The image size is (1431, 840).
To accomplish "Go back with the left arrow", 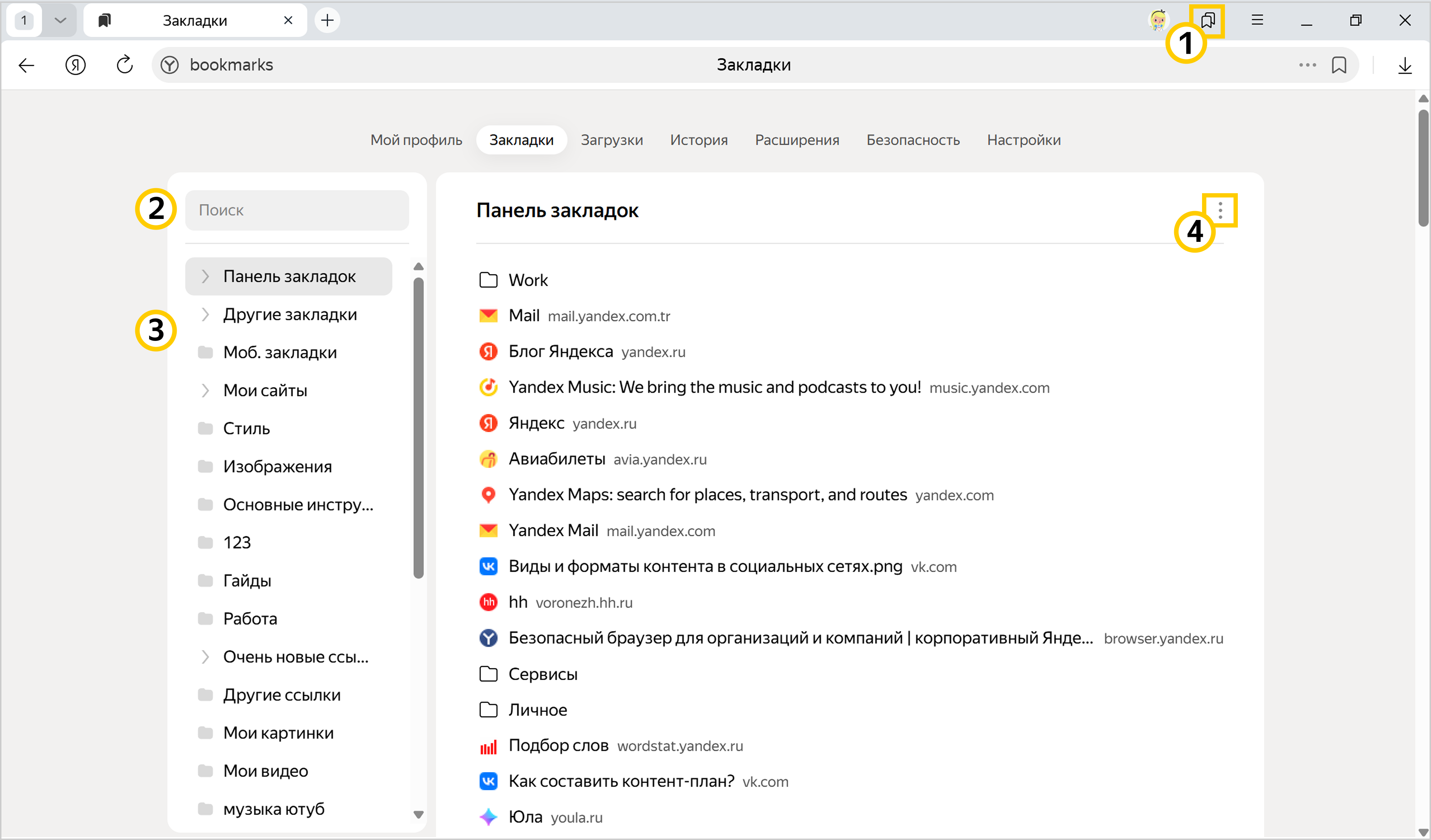I will [x=26, y=65].
